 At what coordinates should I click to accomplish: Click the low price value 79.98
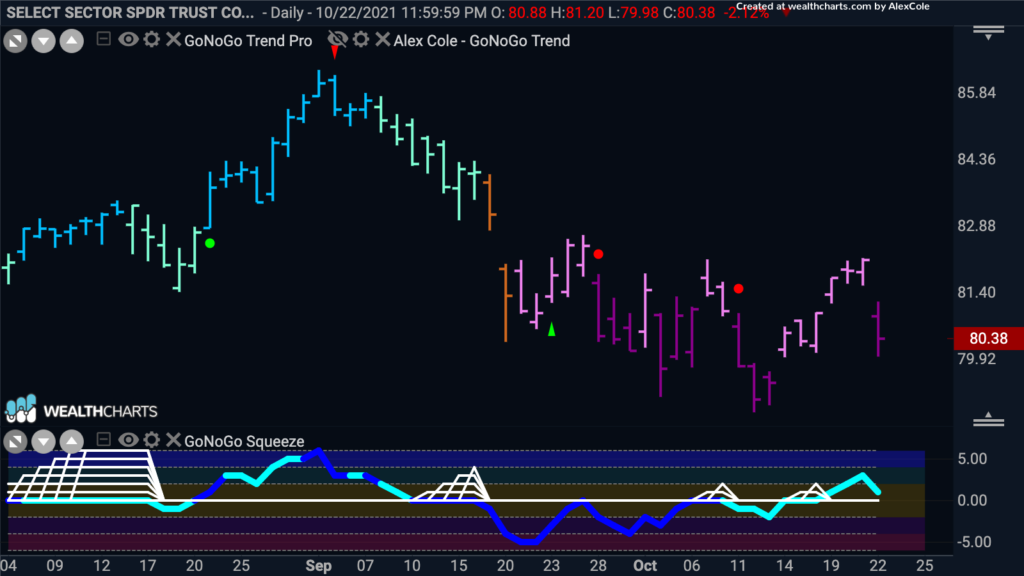(639, 12)
